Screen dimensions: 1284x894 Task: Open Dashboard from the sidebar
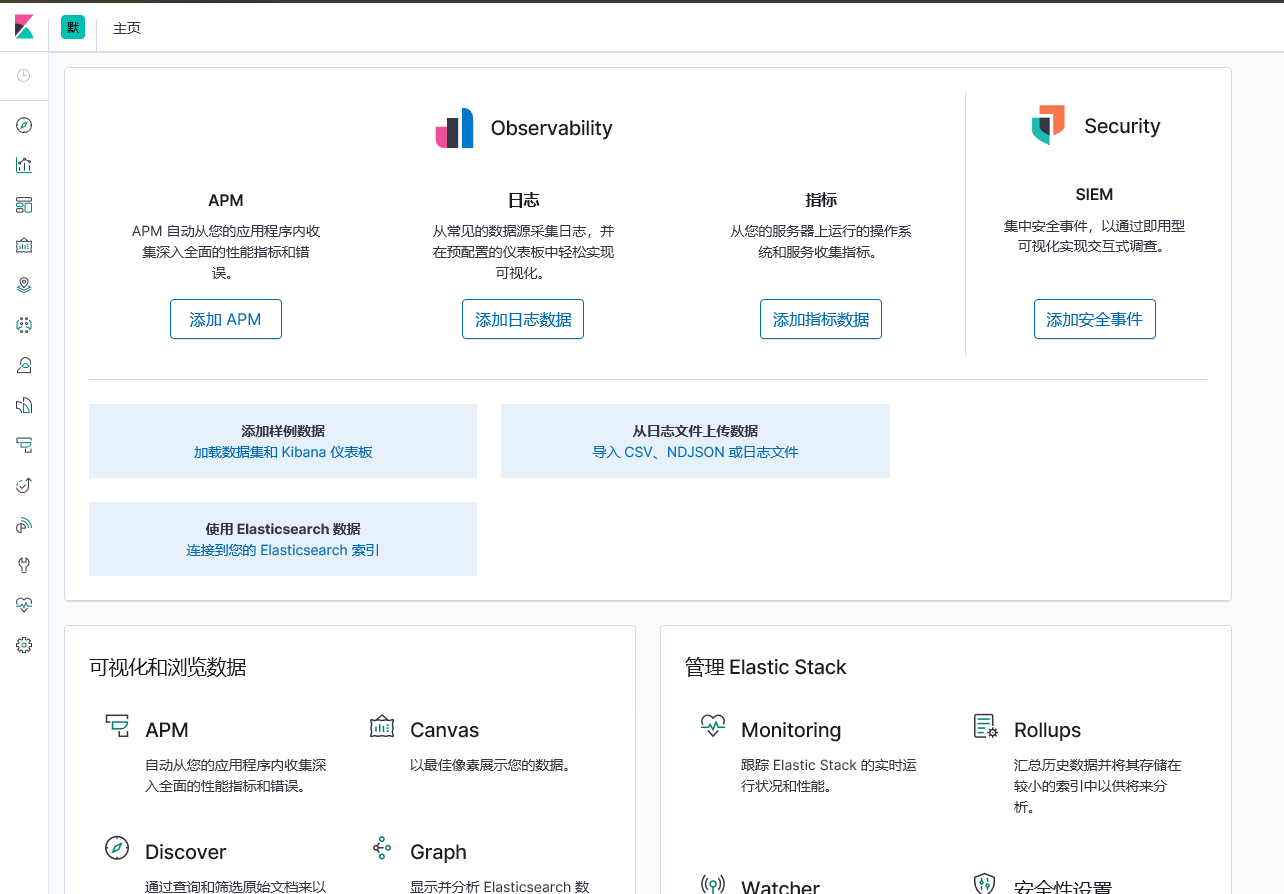(24, 205)
